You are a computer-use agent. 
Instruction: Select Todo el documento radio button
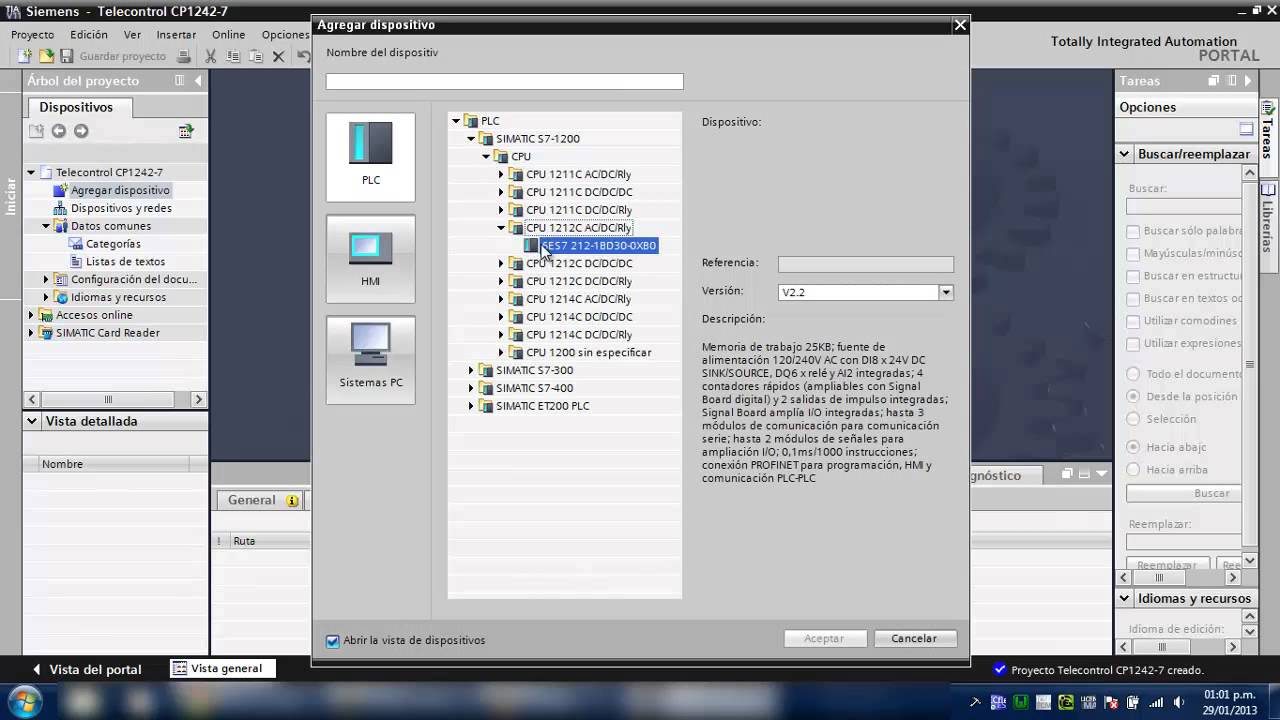point(1133,374)
